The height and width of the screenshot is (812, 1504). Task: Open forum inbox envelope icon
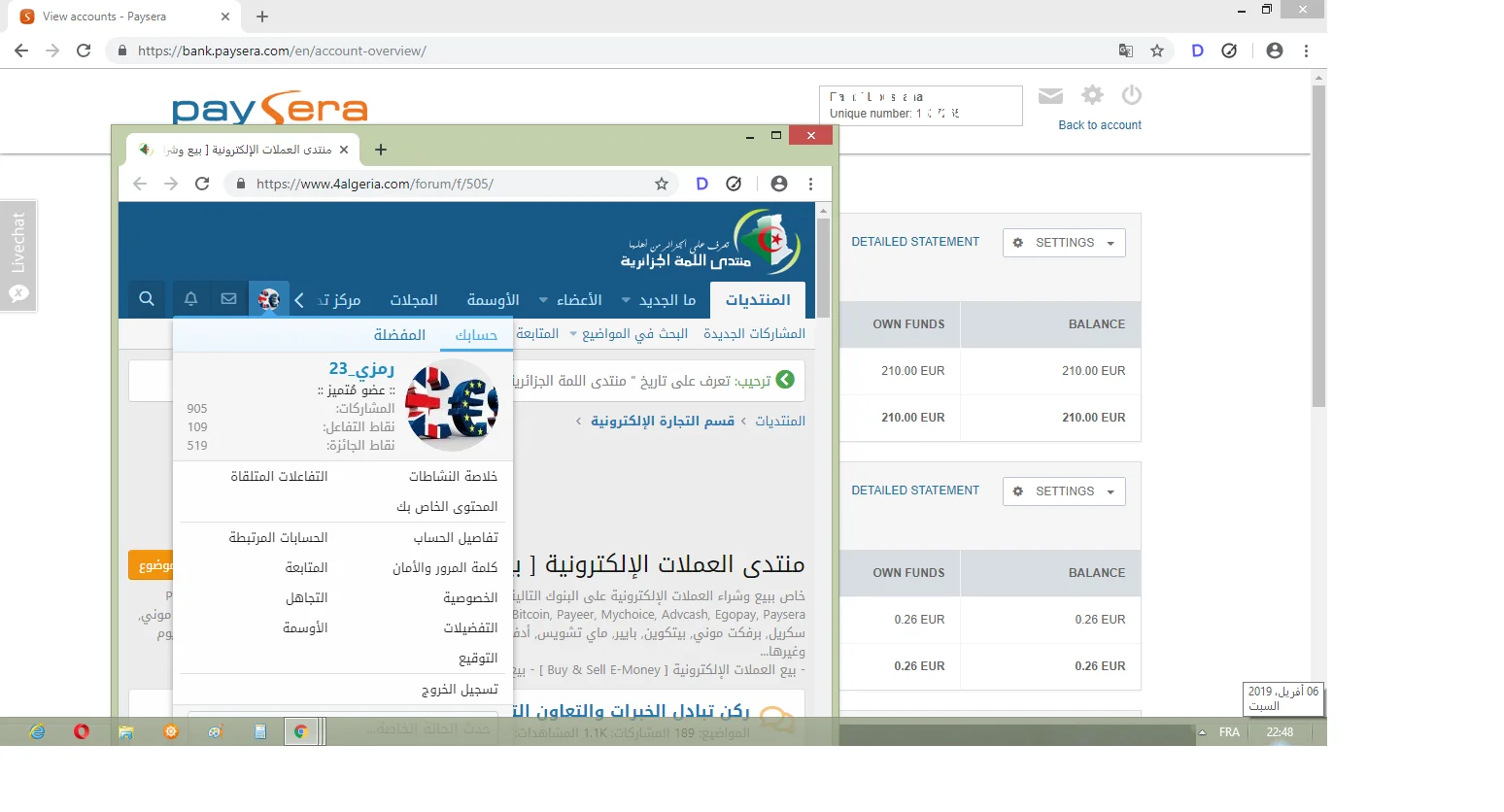[229, 299]
